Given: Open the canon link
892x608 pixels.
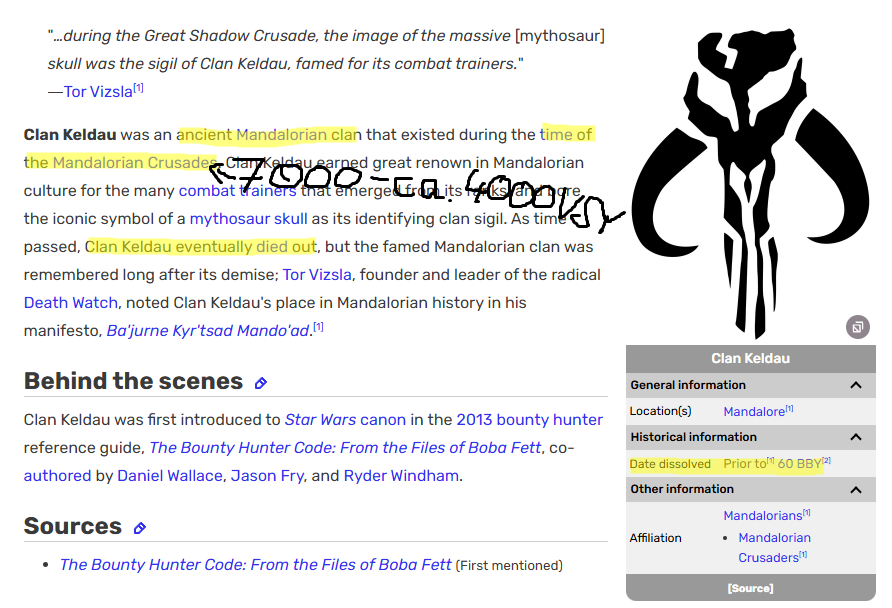Looking at the screenshot, I should point(383,420).
